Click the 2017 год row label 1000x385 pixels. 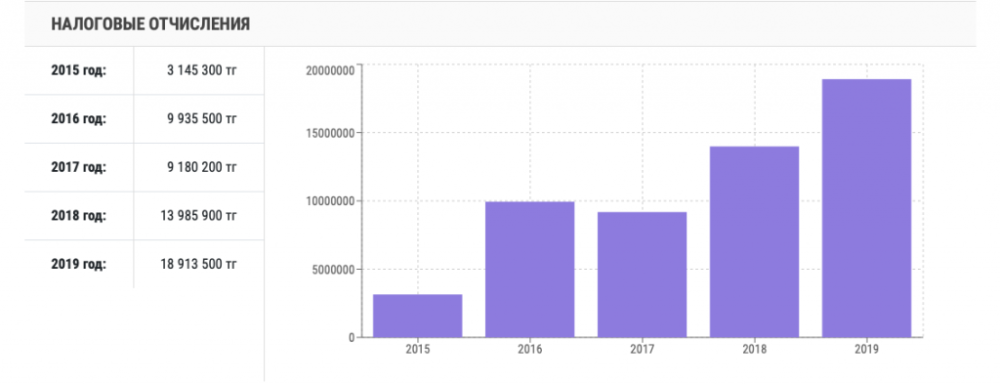[78, 167]
